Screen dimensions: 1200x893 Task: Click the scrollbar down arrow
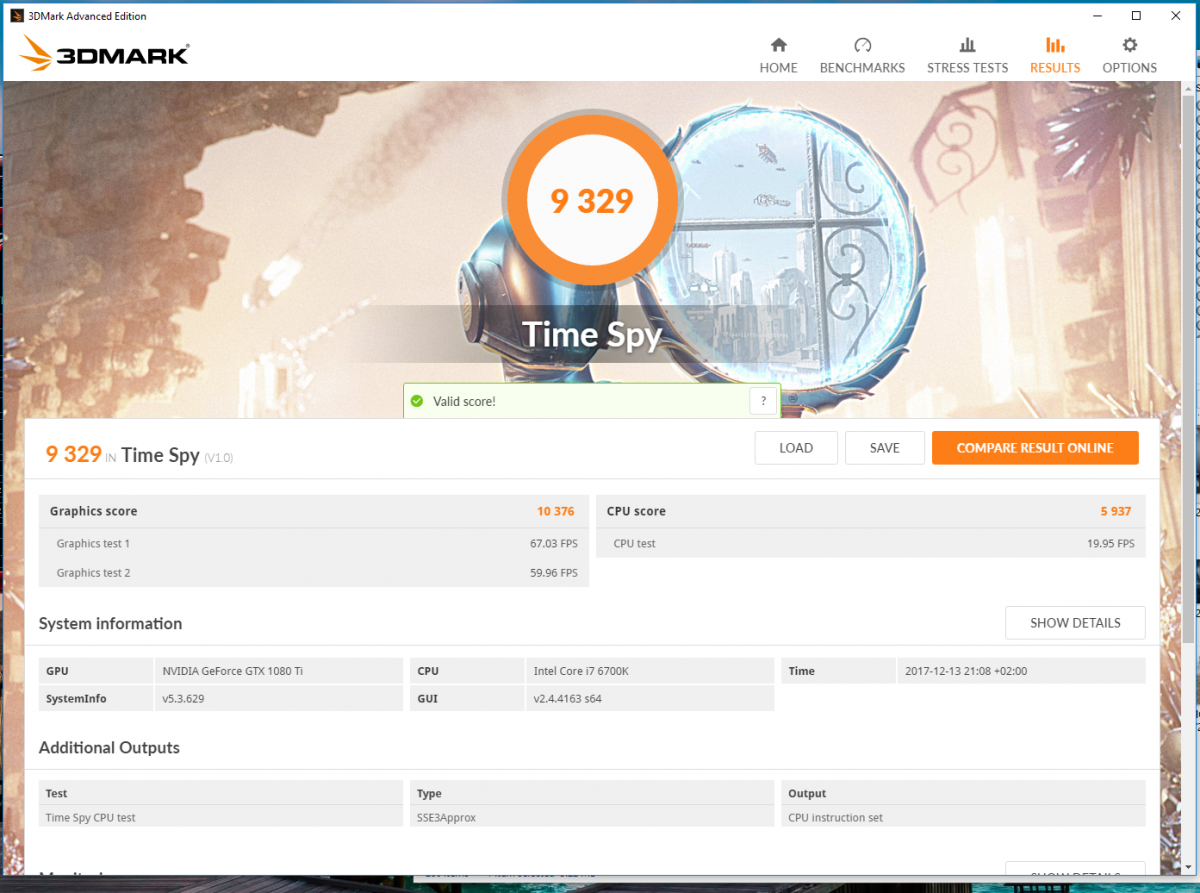(1188, 866)
